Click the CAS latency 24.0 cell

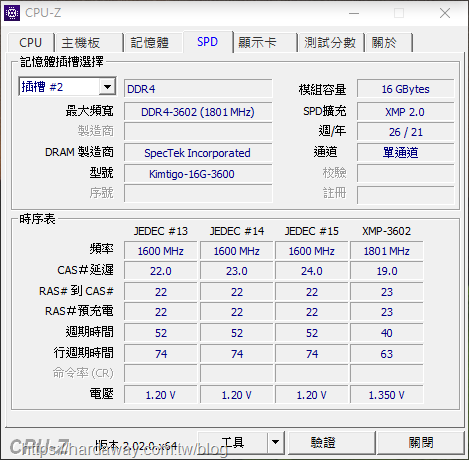point(311,271)
